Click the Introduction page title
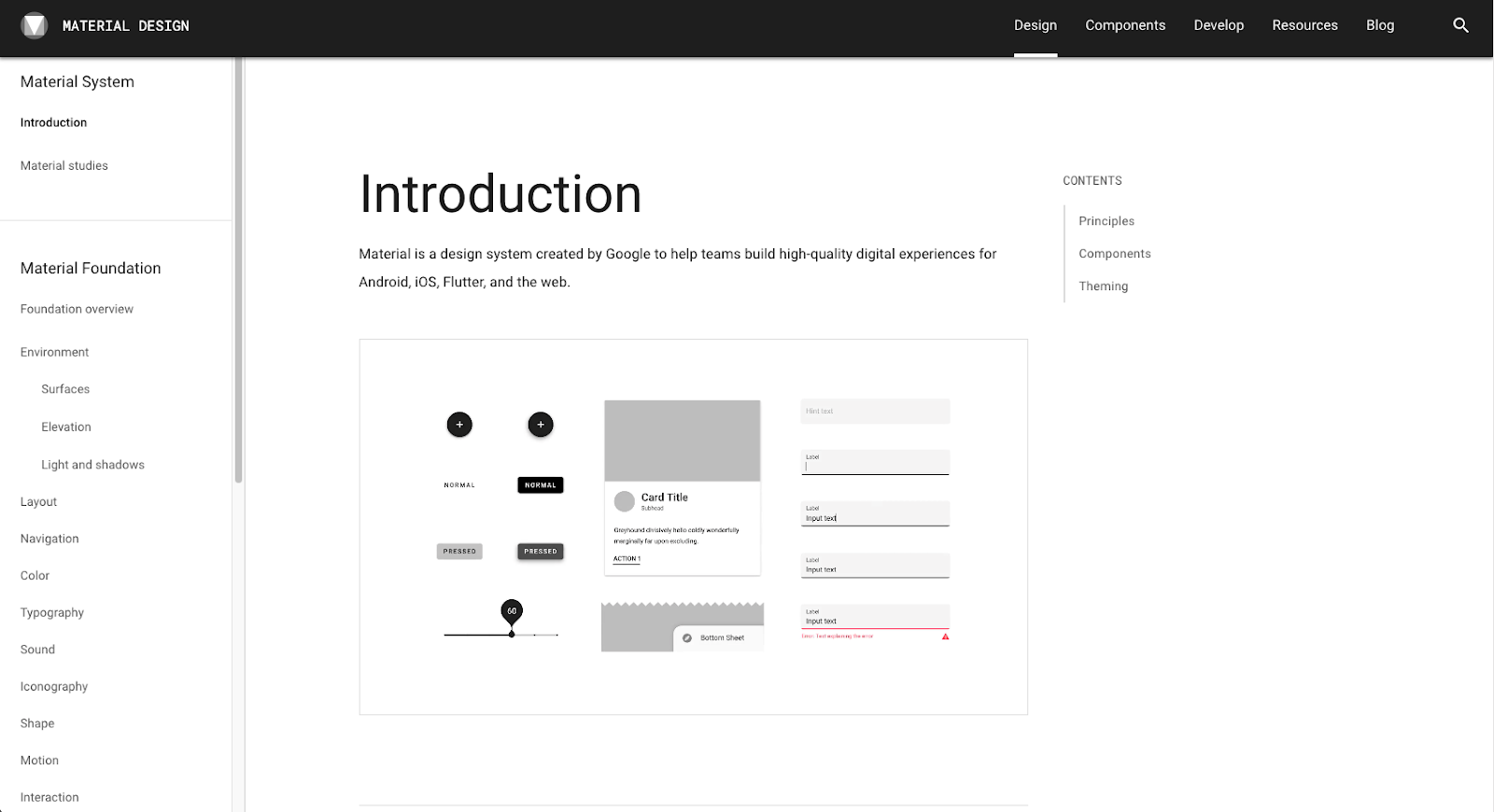This screenshot has height=812, width=1494. [500, 194]
